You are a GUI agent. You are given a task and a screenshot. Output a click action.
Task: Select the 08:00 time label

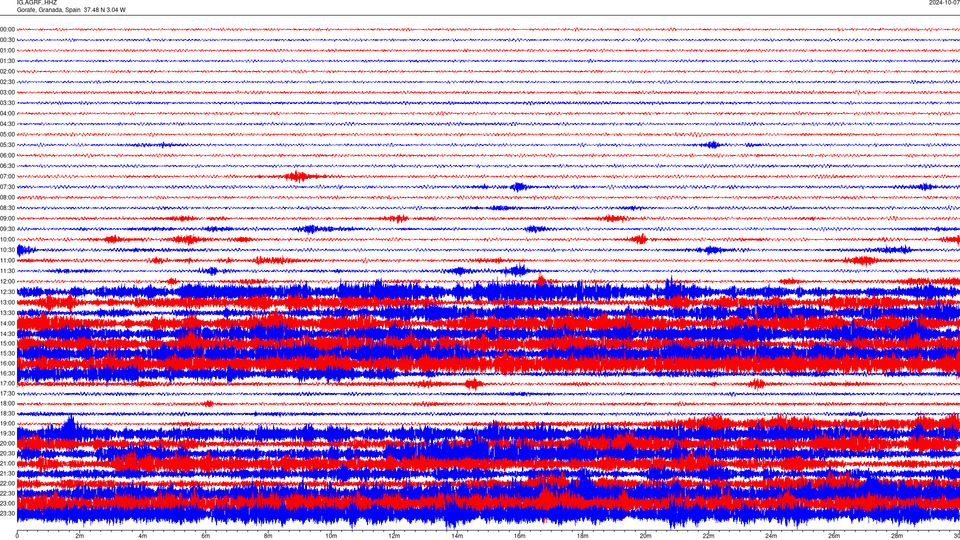coord(7,197)
